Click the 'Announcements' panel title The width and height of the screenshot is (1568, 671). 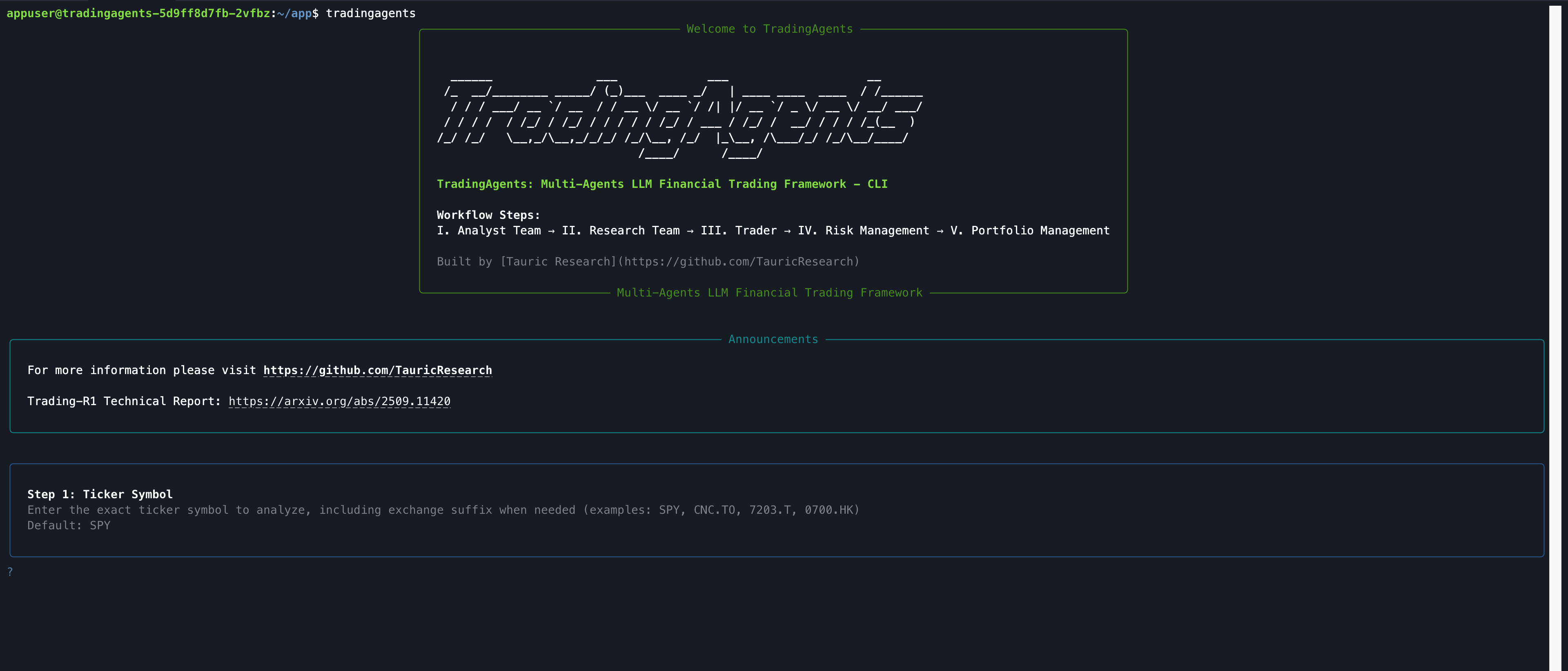(773, 339)
